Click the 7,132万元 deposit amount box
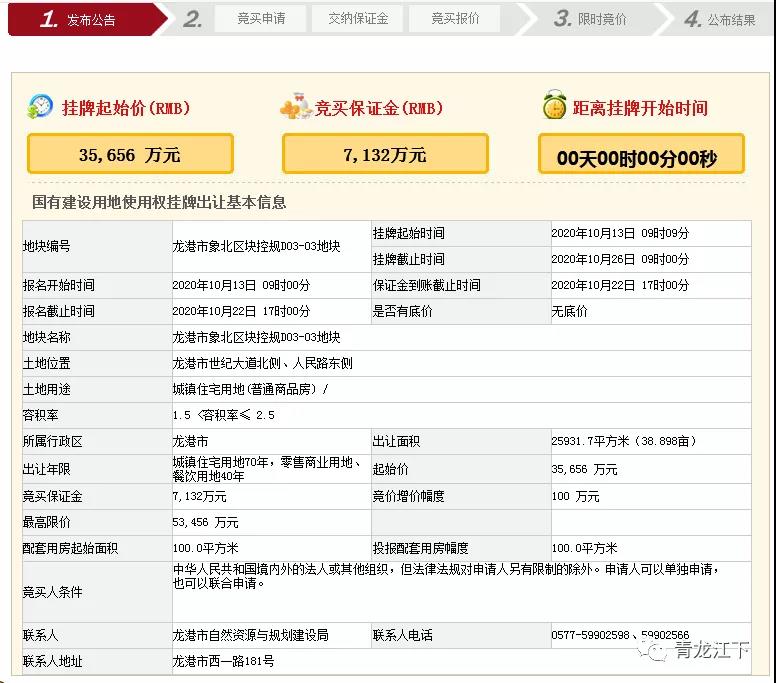 click(385, 154)
